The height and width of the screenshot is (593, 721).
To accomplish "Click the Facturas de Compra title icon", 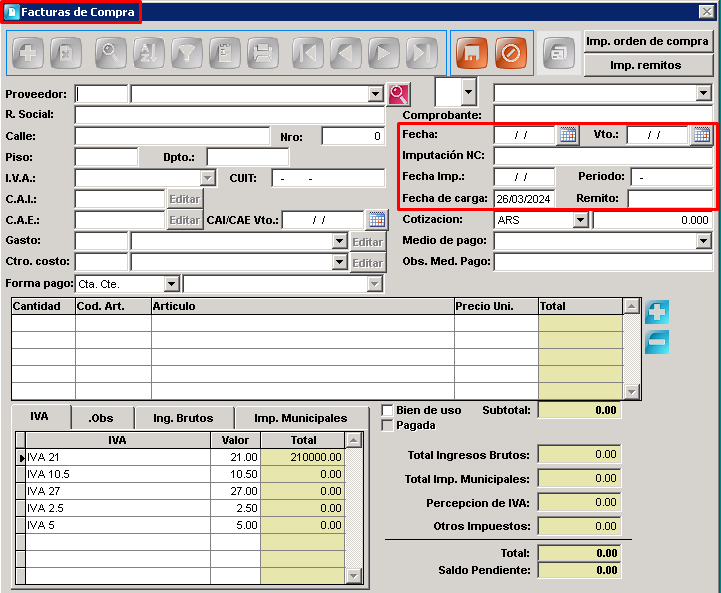I will point(13,12).
